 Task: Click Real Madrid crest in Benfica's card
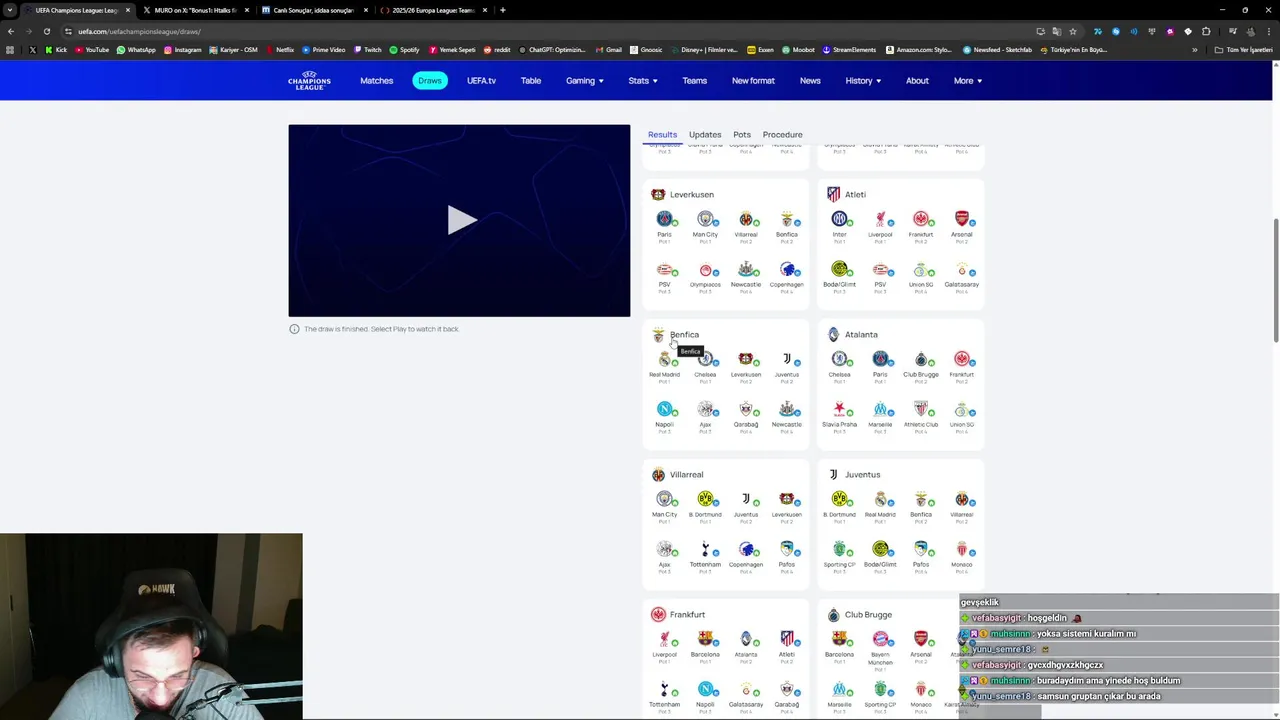664,359
